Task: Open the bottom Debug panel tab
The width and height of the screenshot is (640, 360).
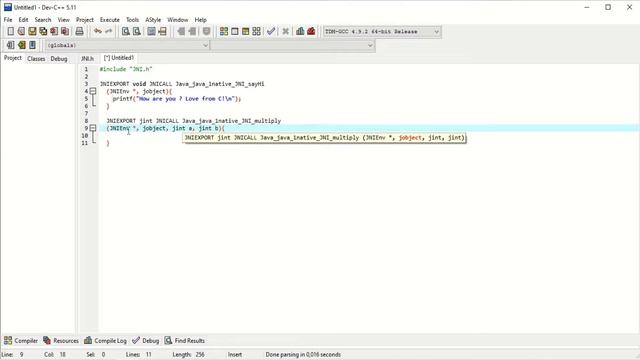Action: click(146, 340)
